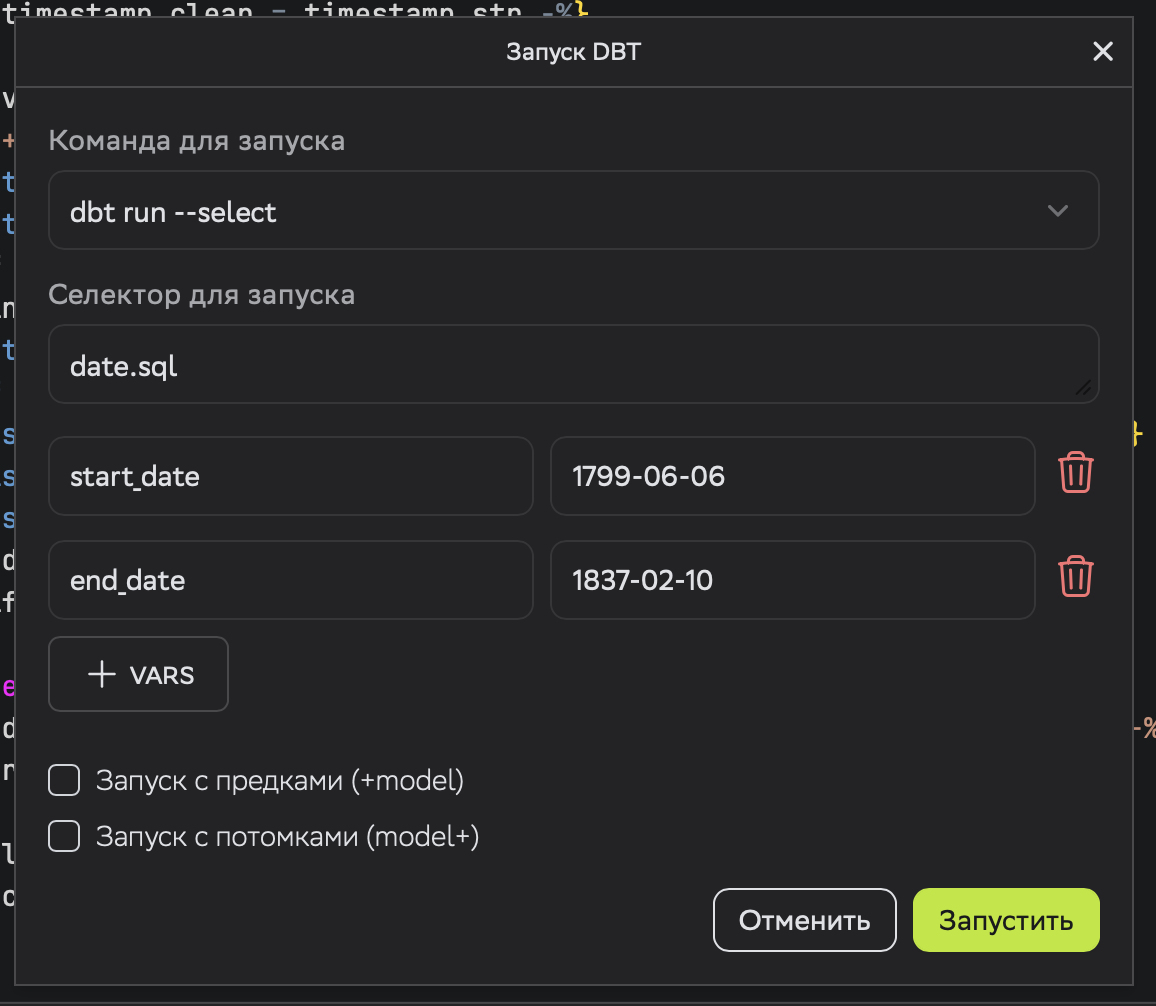Remove the end_date variable with trash icon
Image resolution: width=1156 pixels, height=1006 pixels.
pos(1076,578)
